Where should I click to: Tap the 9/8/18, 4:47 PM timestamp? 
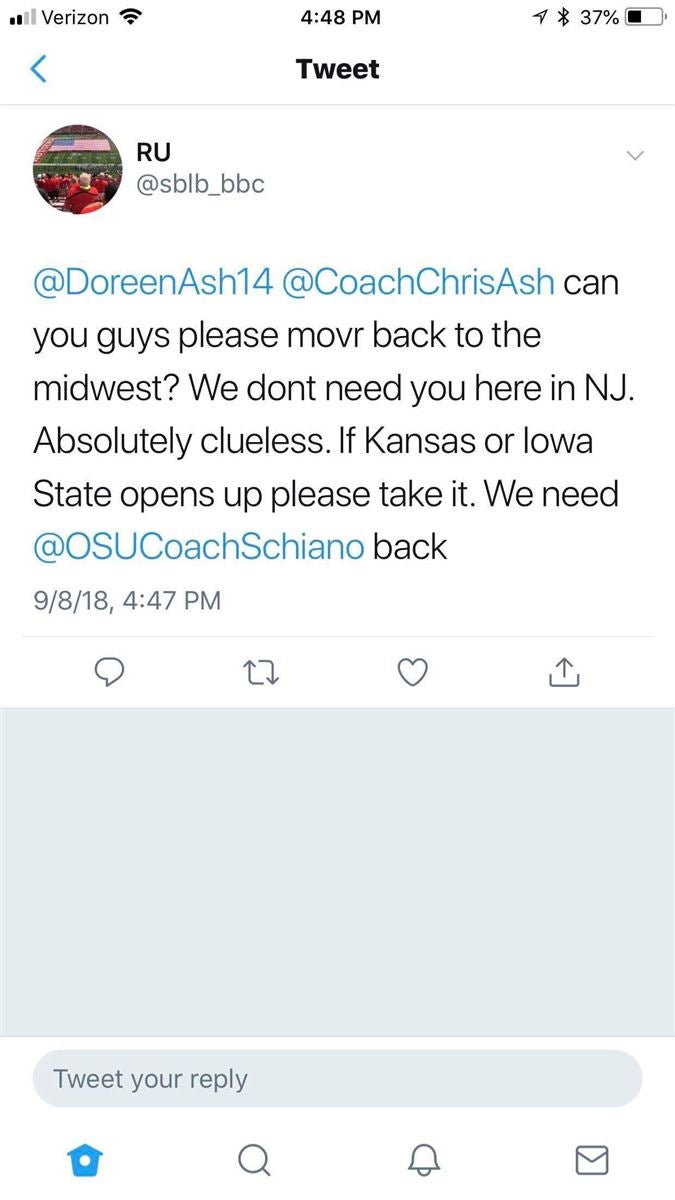coord(127,600)
